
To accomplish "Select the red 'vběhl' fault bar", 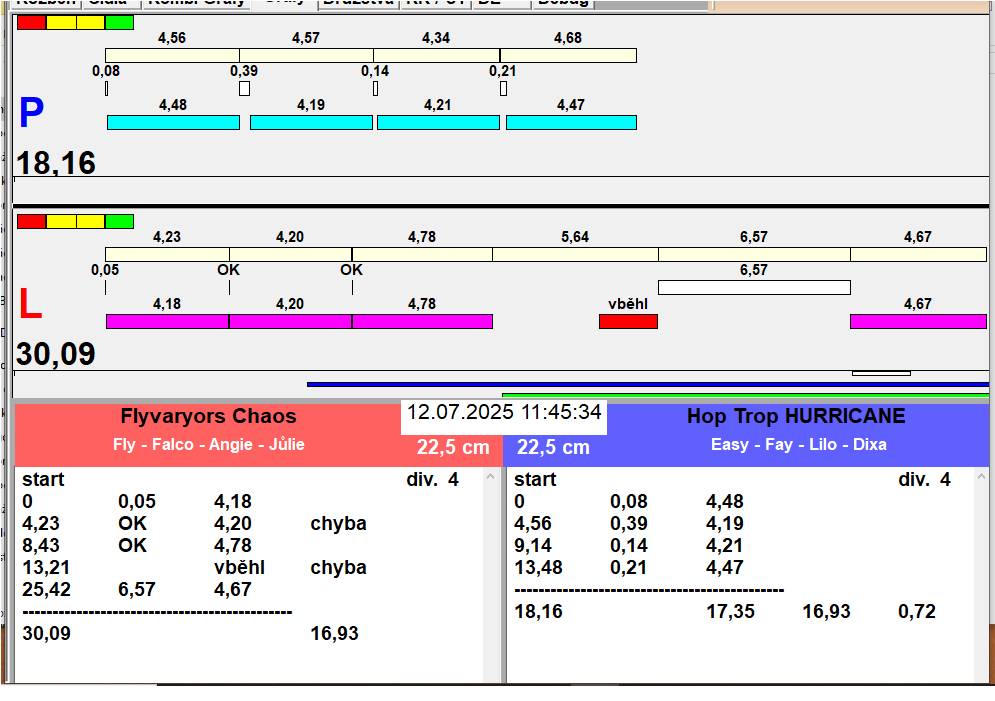I will (628, 321).
